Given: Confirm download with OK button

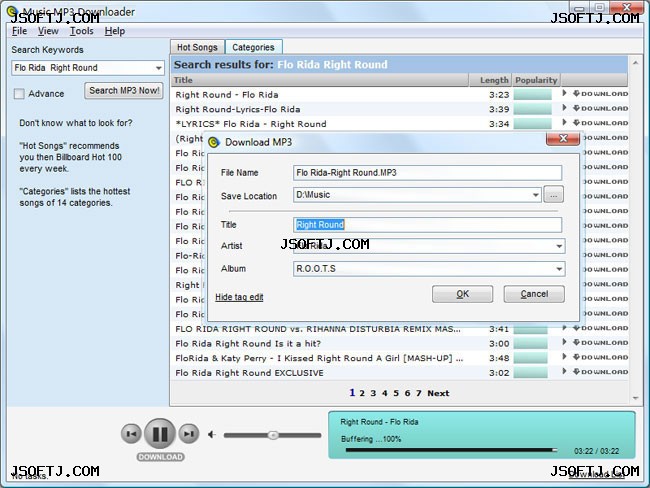Looking at the screenshot, I should 463,294.
